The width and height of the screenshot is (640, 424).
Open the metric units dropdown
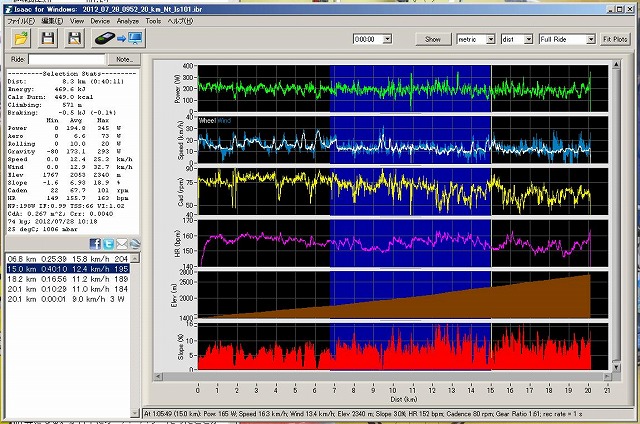pos(489,39)
